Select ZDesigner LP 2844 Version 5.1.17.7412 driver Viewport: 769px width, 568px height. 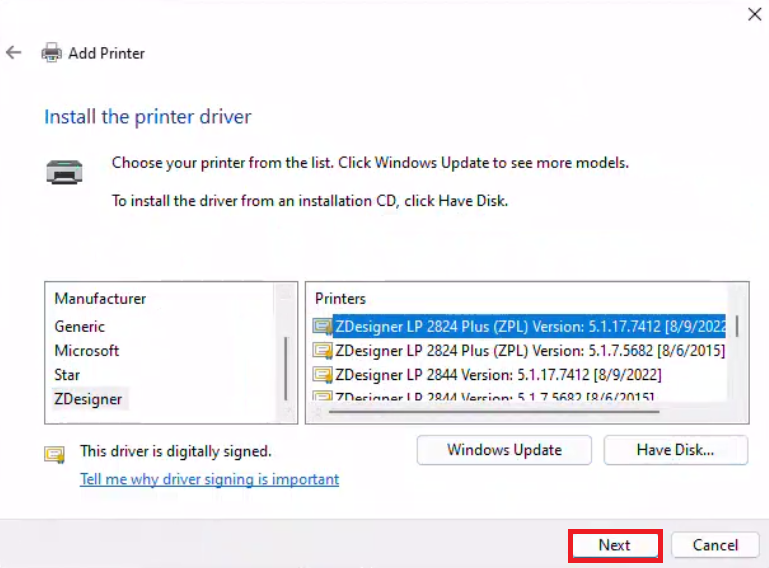pyautogui.click(x=498, y=375)
